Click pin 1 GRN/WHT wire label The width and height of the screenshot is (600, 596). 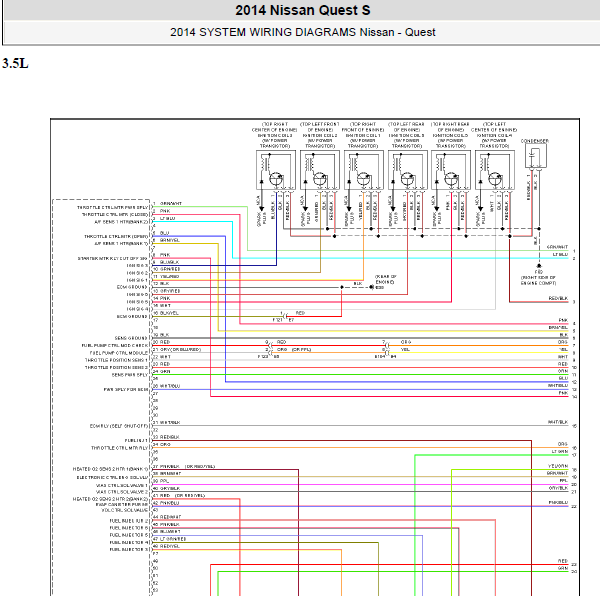click(x=171, y=204)
